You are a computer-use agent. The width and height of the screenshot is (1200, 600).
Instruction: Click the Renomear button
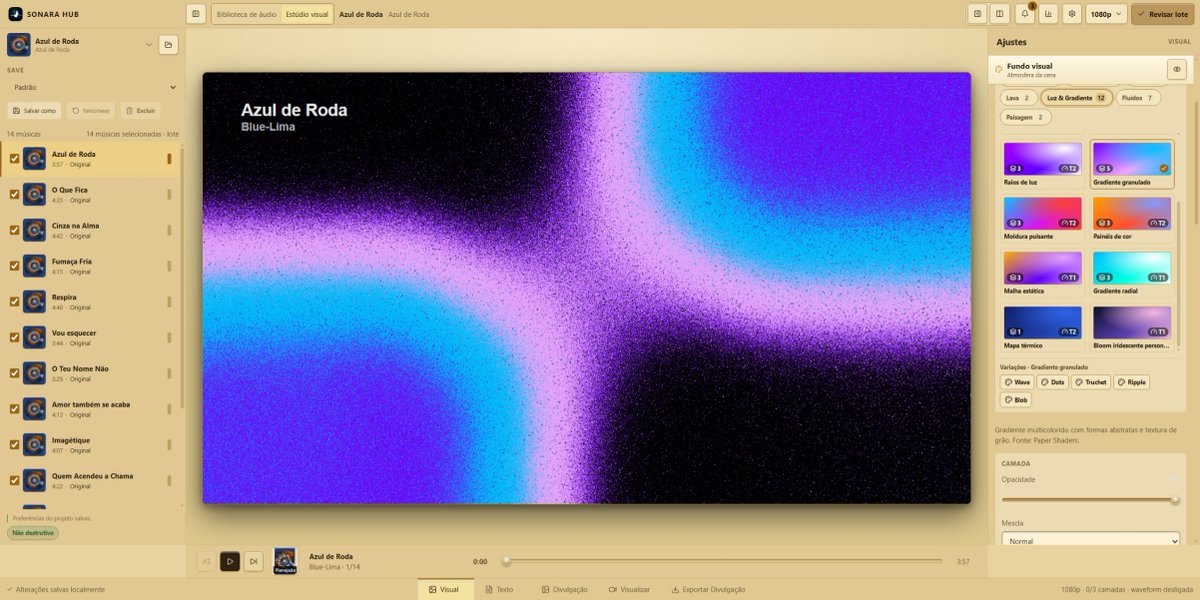(x=92, y=110)
